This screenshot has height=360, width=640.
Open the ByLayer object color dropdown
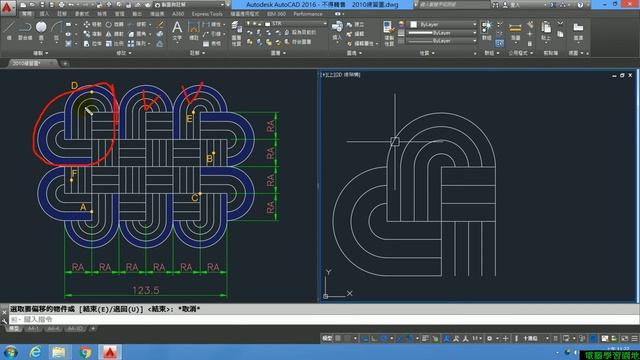[x=443, y=24]
